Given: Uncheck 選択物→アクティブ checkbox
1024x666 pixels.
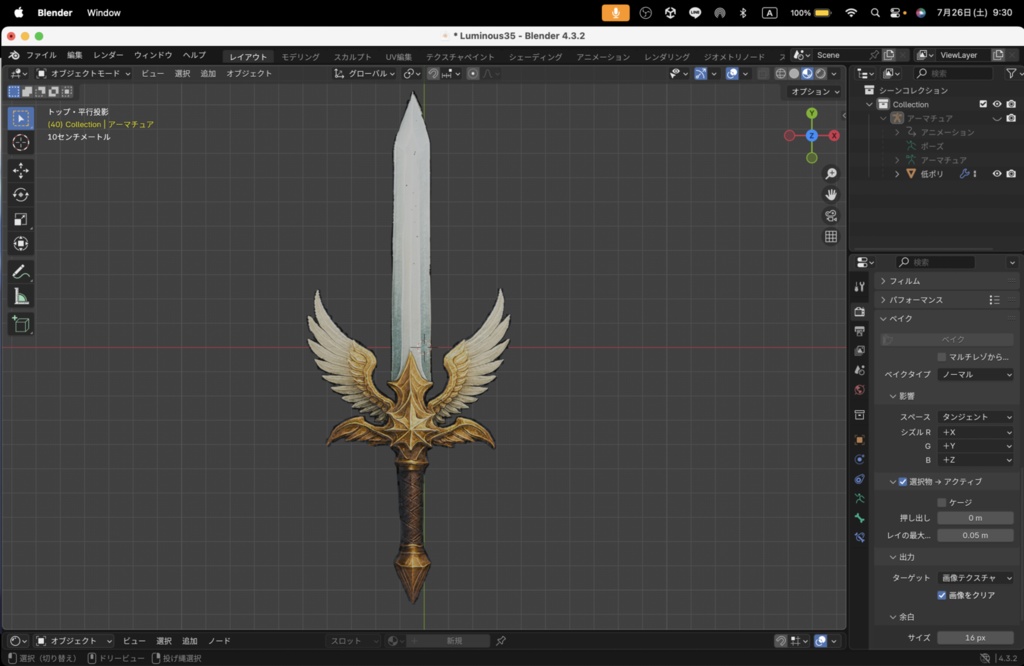Looking at the screenshot, I should click(x=903, y=481).
